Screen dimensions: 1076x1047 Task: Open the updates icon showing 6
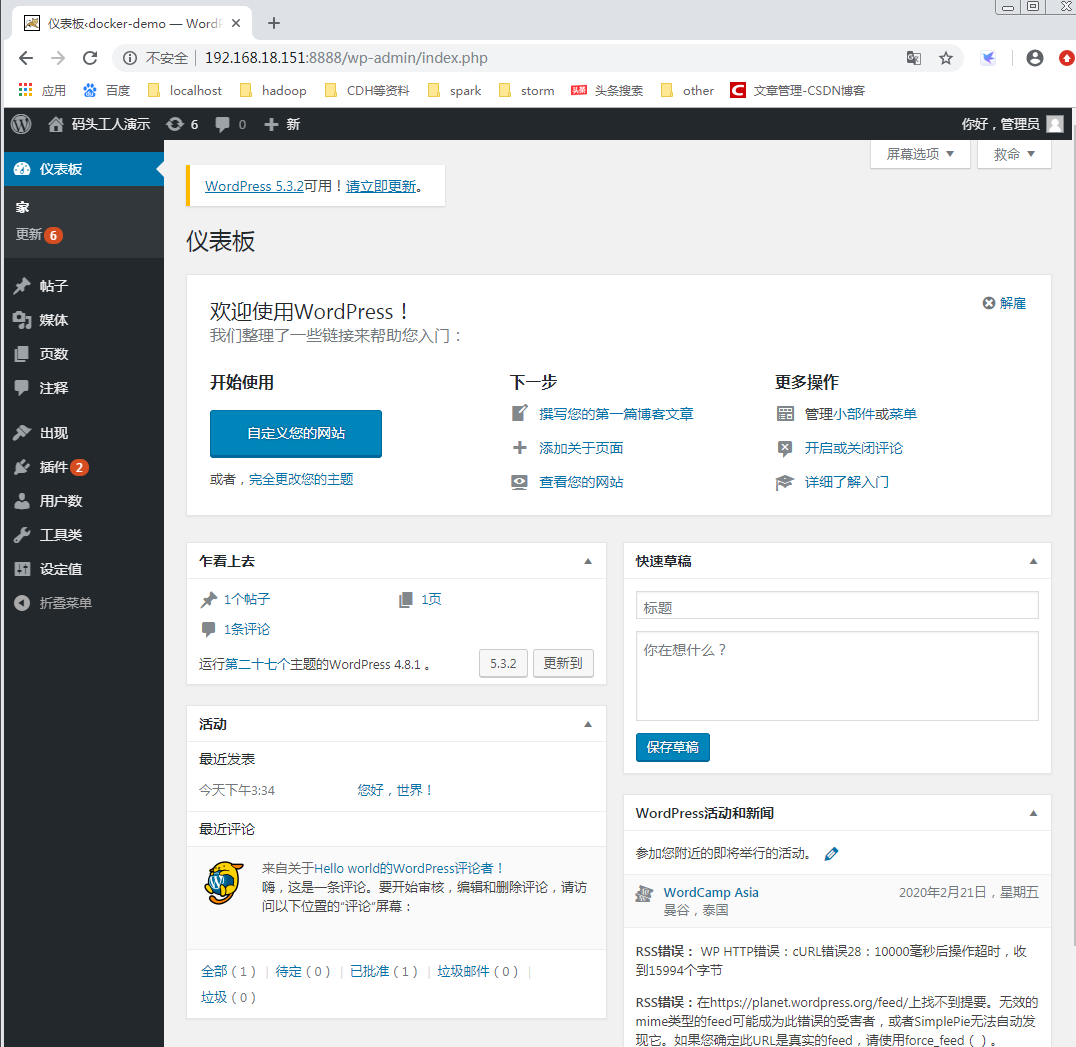pyautogui.click(x=183, y=124)
